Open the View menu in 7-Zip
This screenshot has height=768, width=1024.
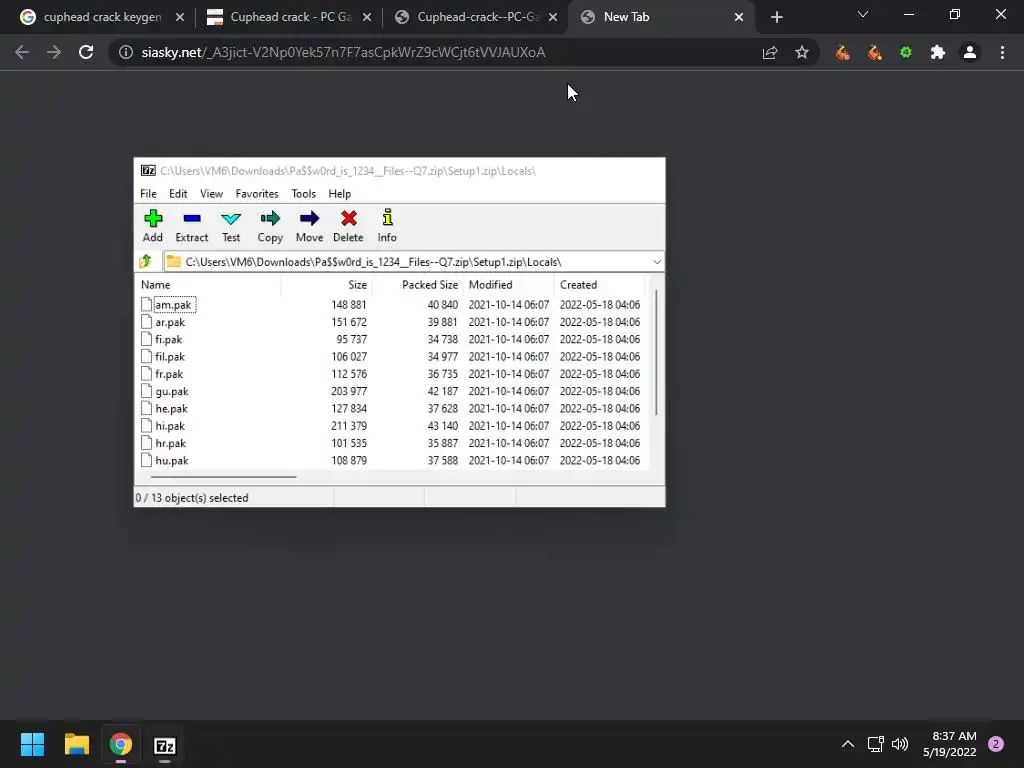tap(211, 193)
